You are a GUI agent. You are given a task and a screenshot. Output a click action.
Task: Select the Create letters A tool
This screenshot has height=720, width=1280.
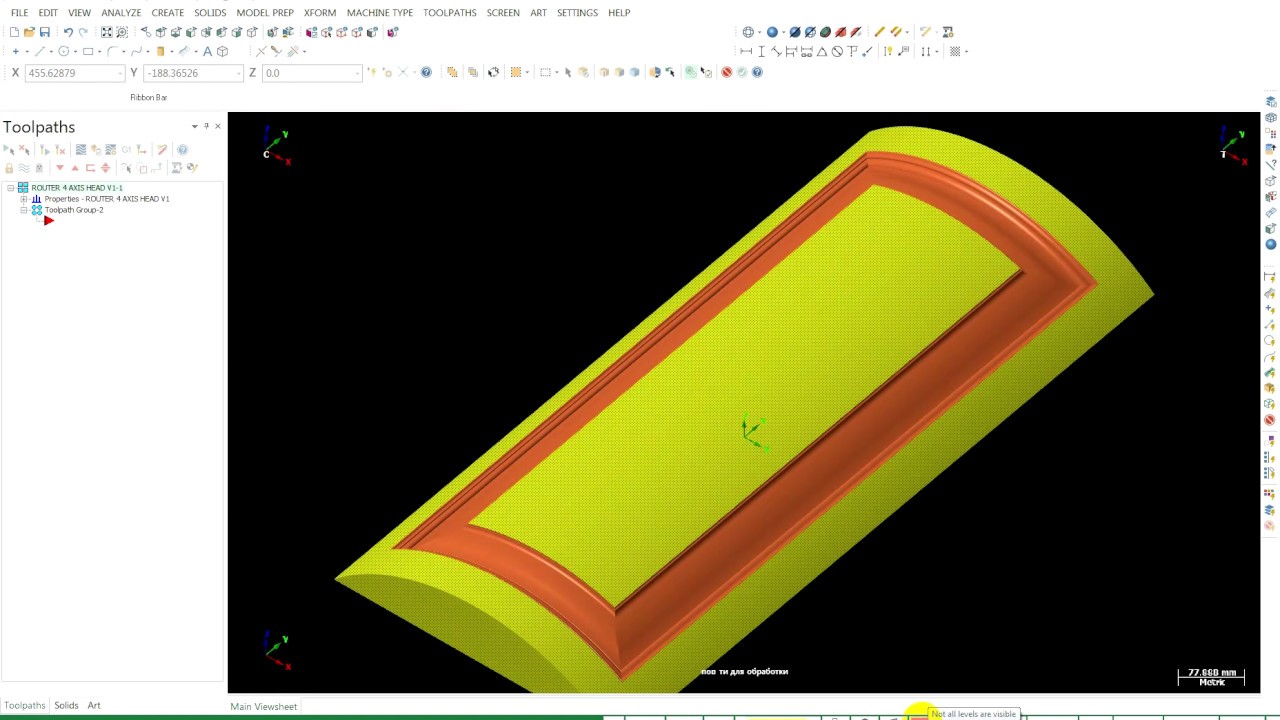click(207, 51)
